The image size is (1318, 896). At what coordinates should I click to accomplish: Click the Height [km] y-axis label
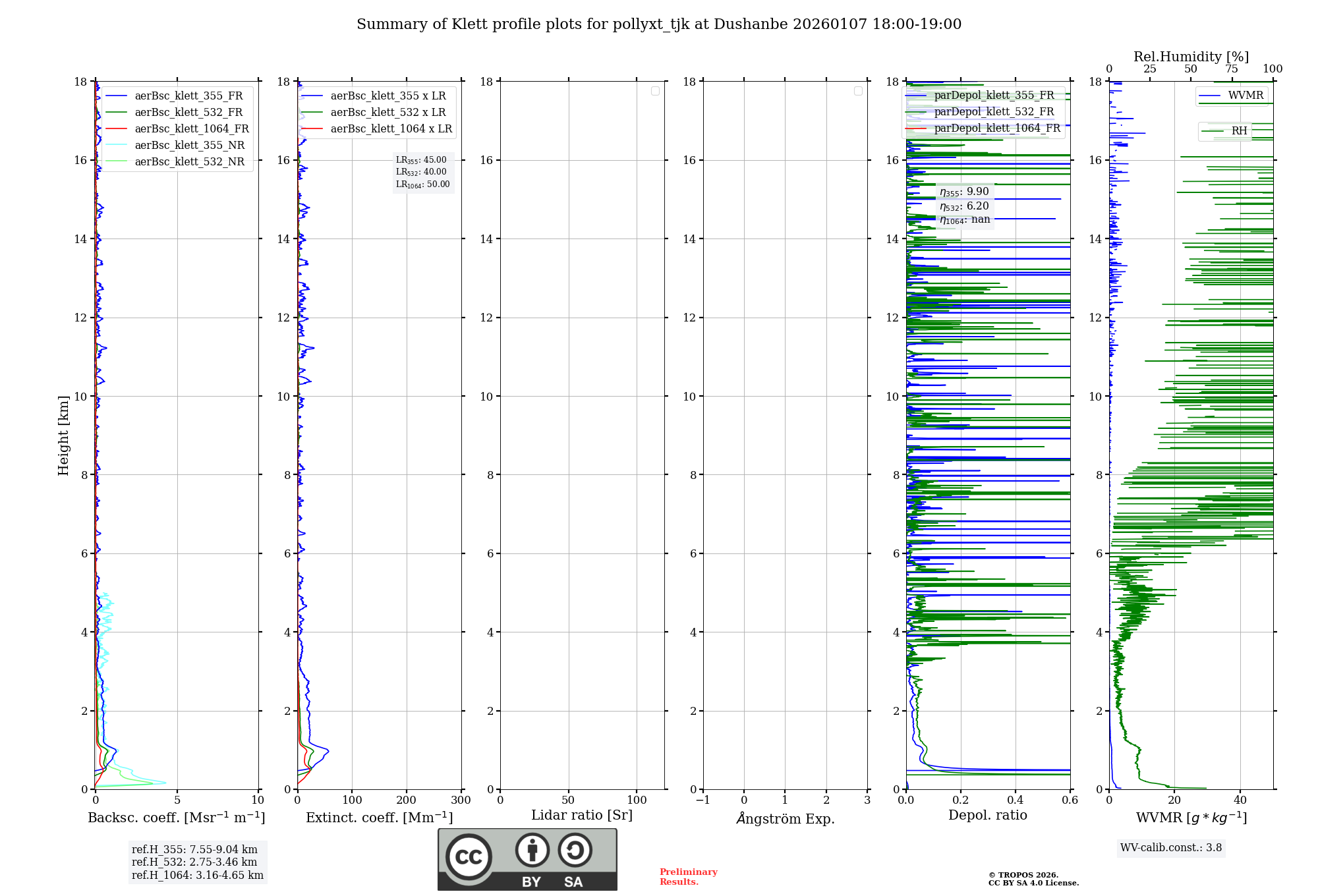tap(63, 435)
